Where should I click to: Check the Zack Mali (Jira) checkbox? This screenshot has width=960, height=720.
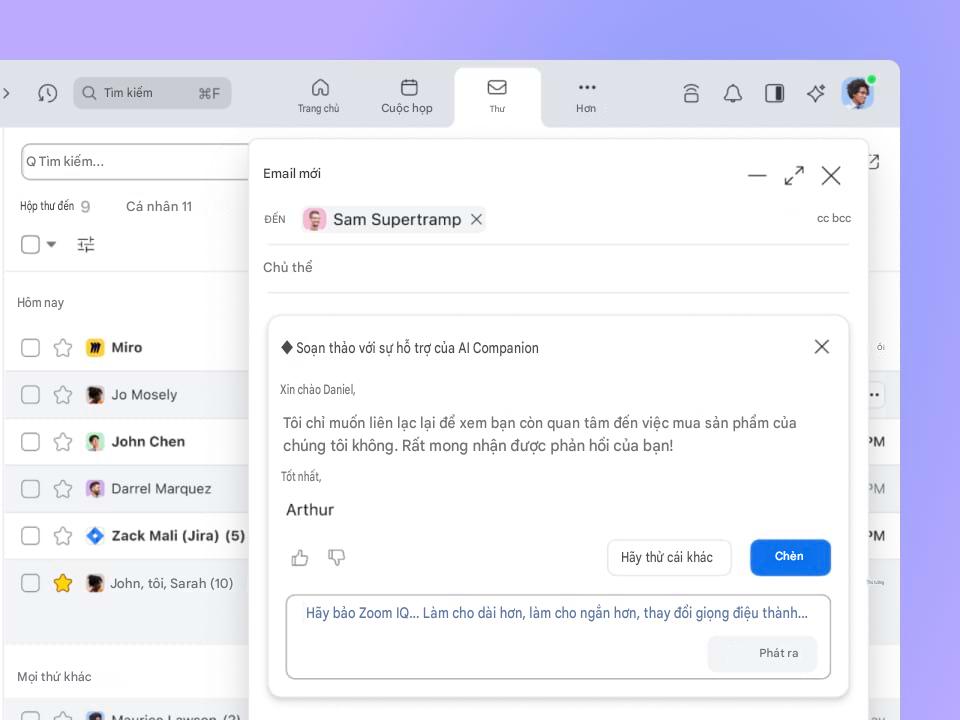30,536
